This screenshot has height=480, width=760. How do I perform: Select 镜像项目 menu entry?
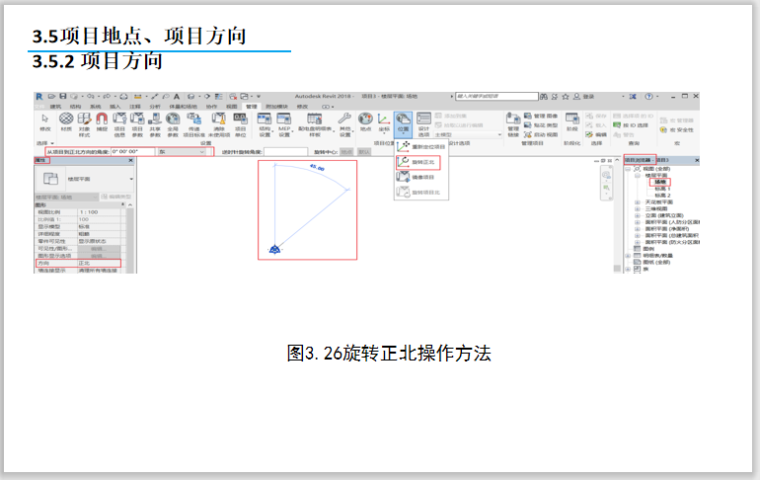[424, 176]
